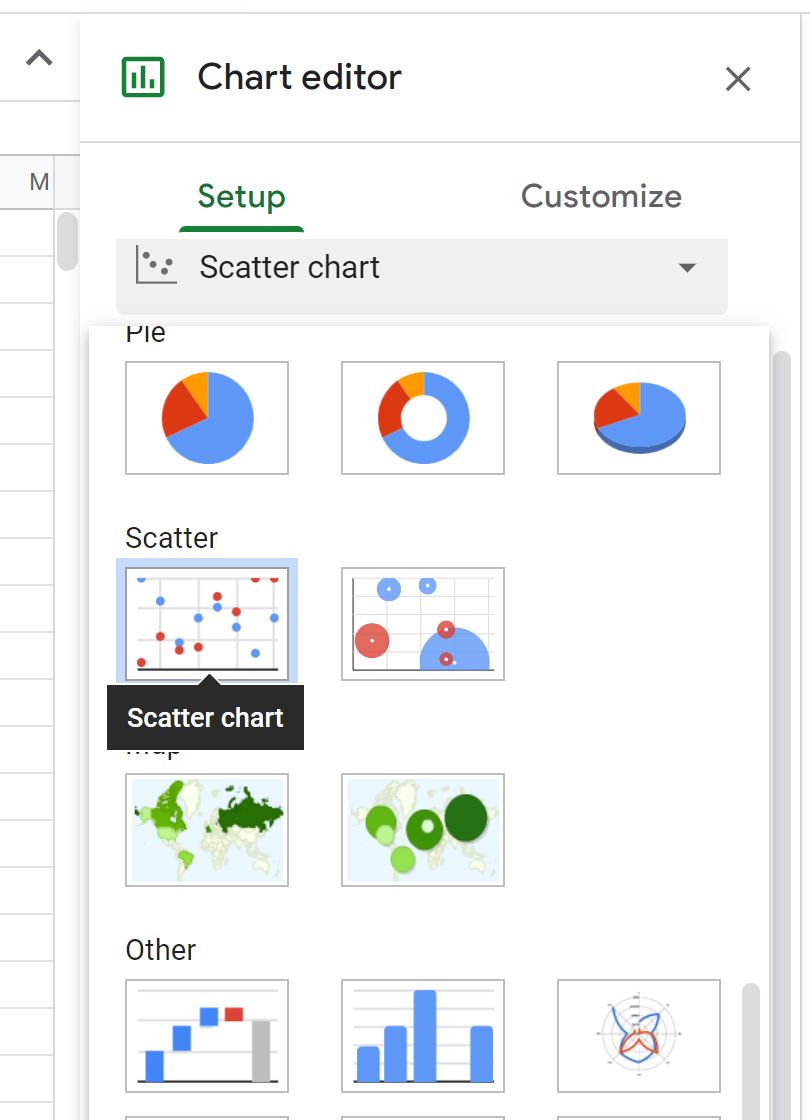The width and height of the screenshot is (810, 1120).
Task: Select the standard pie chart thumbnail
Action: point(207,418)
